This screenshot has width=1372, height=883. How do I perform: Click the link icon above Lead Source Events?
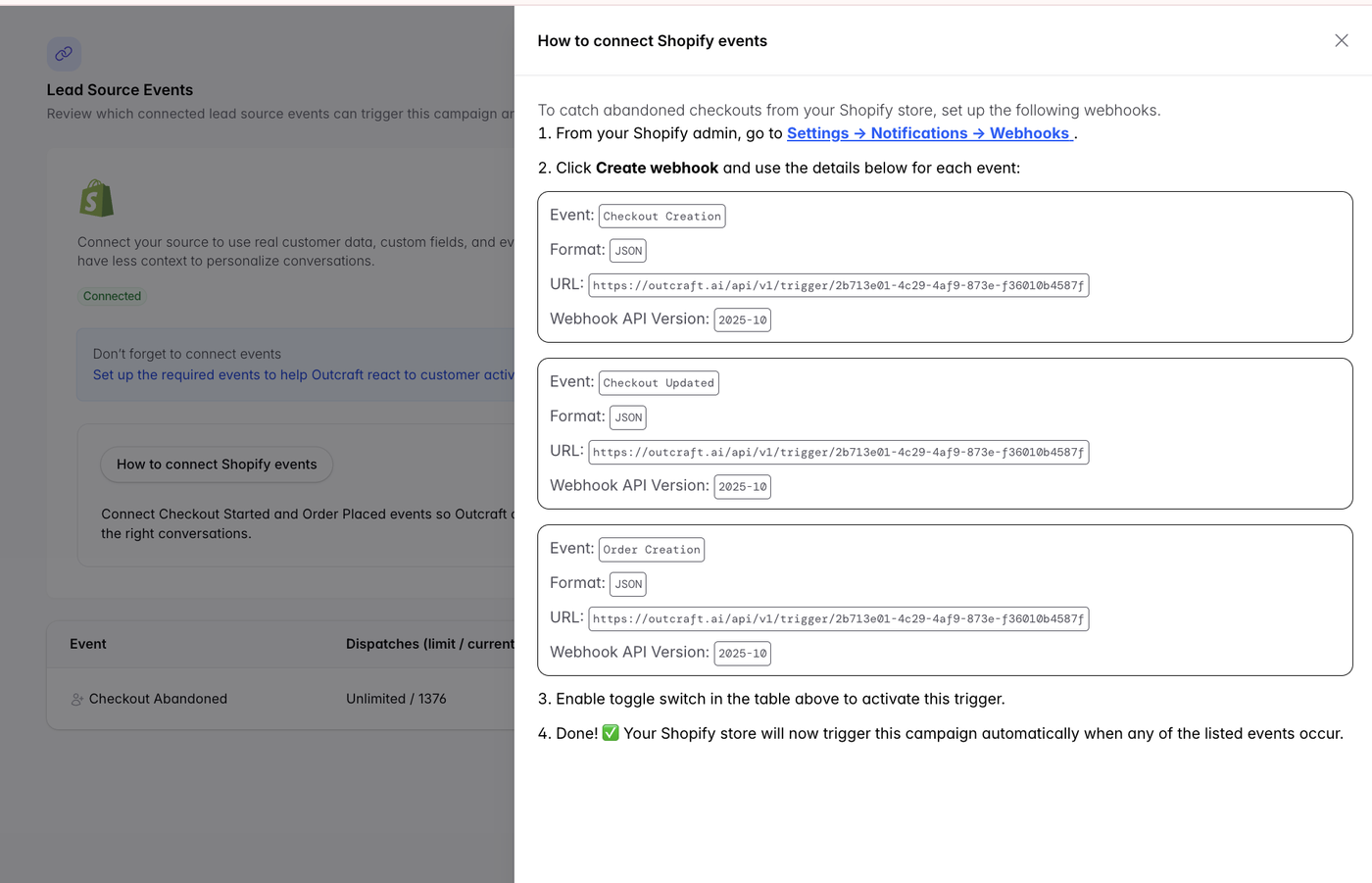(64, 54)
